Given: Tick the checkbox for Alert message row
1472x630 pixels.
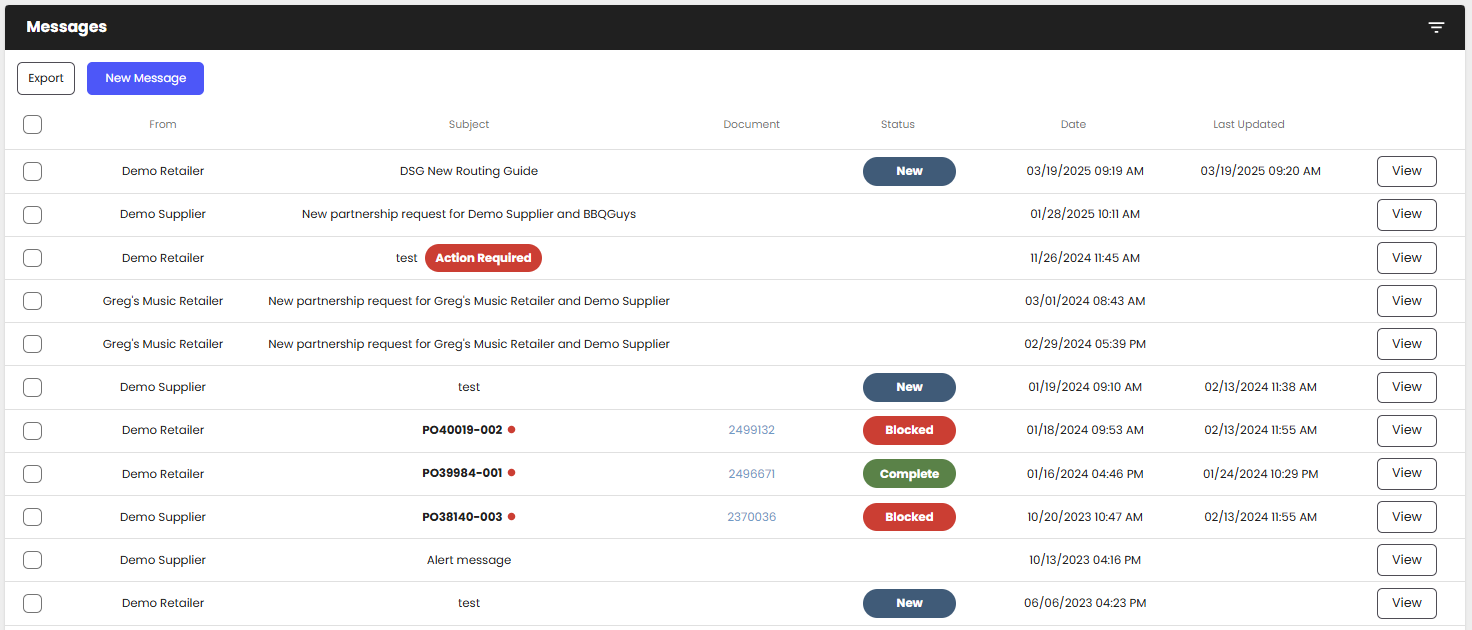Looking at the screenshot, I should [x=32, y=560].
